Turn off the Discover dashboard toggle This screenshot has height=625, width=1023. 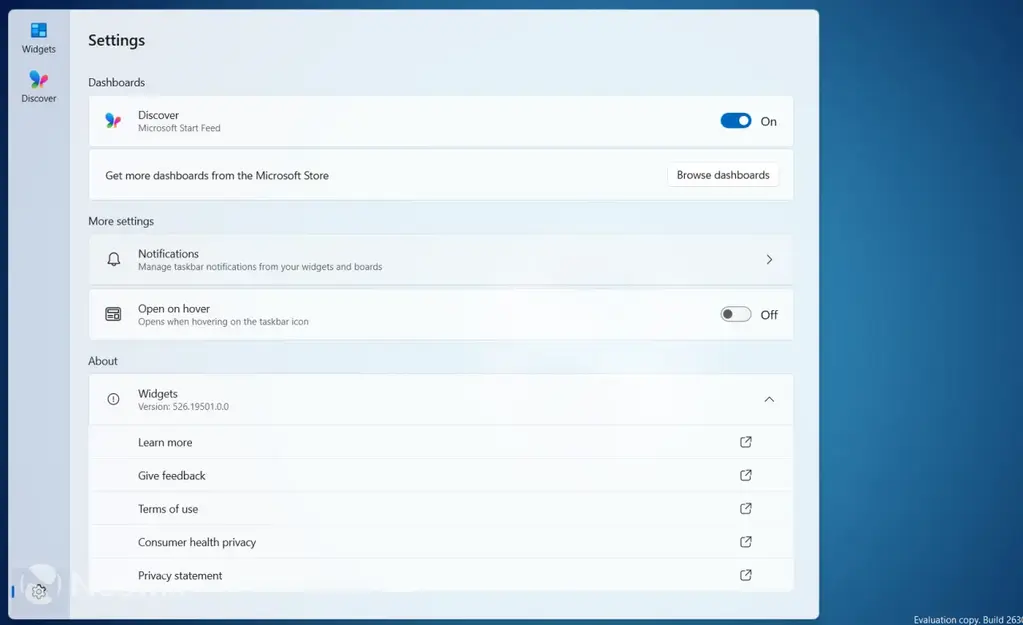[x=736, y=121]
